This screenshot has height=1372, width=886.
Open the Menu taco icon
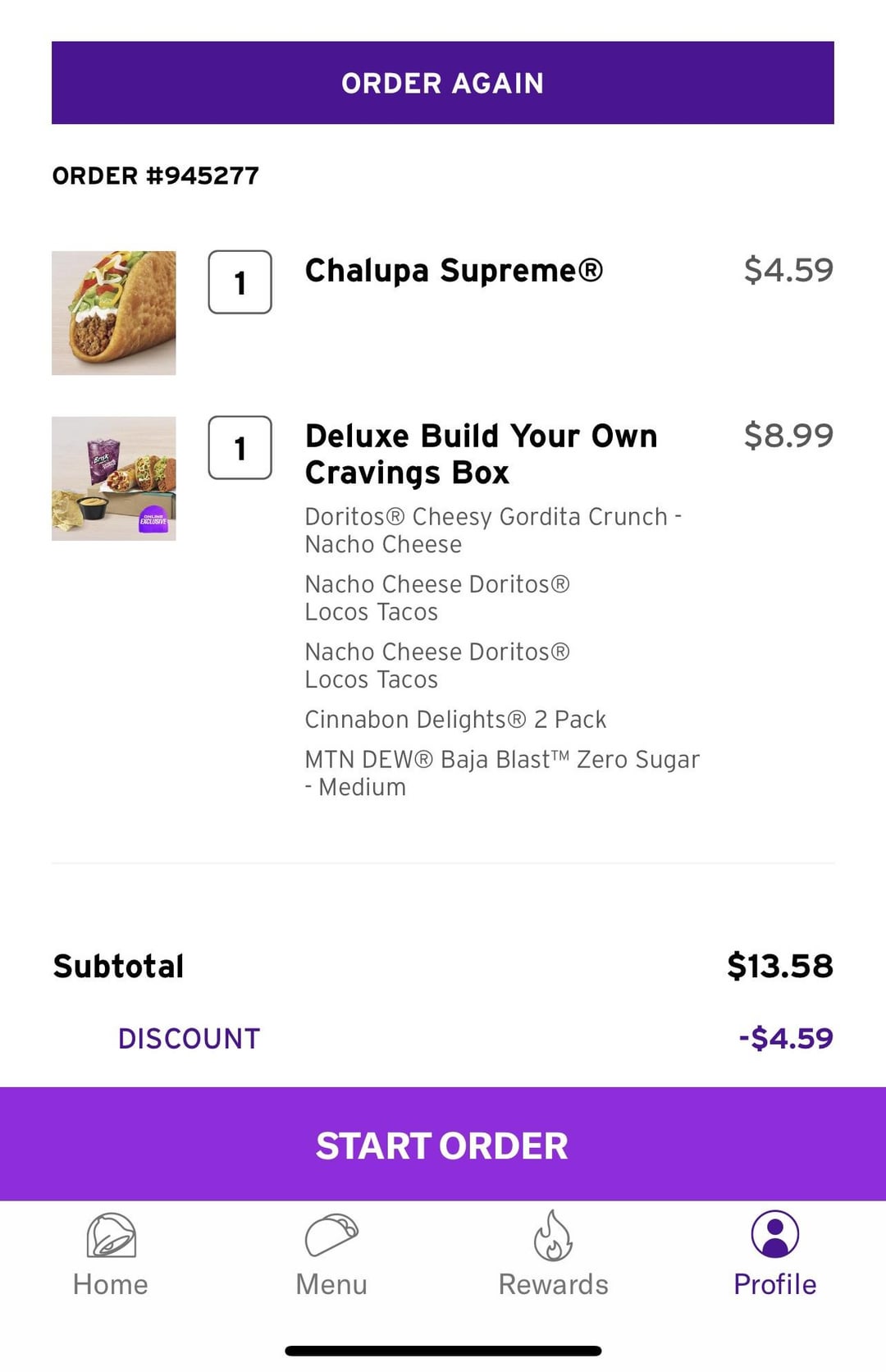[x=331, y=1235]
